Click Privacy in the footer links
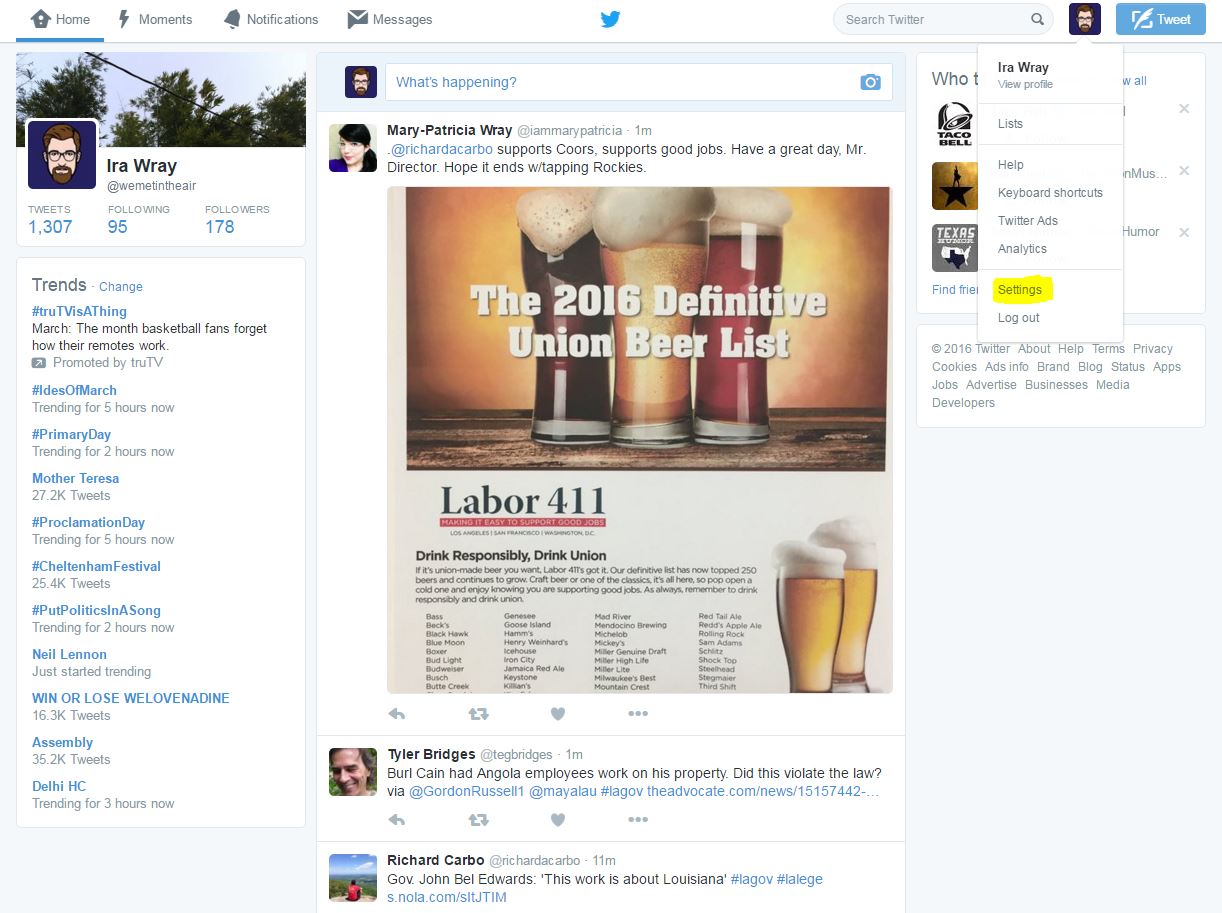This screenshot has height=913, width=1222. pos(1153,349)
